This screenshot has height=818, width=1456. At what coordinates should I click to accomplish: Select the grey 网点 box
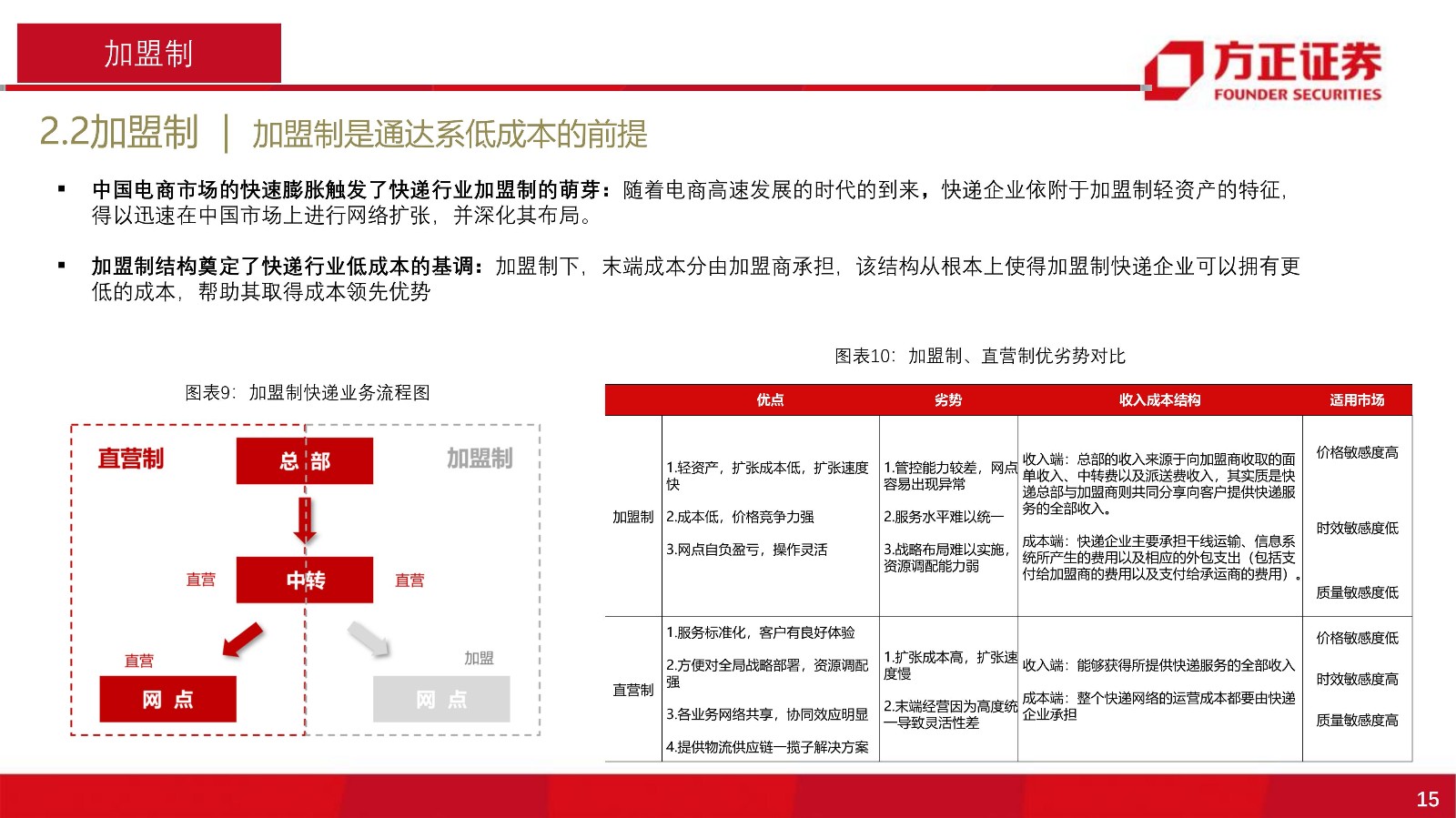point(441,699)
